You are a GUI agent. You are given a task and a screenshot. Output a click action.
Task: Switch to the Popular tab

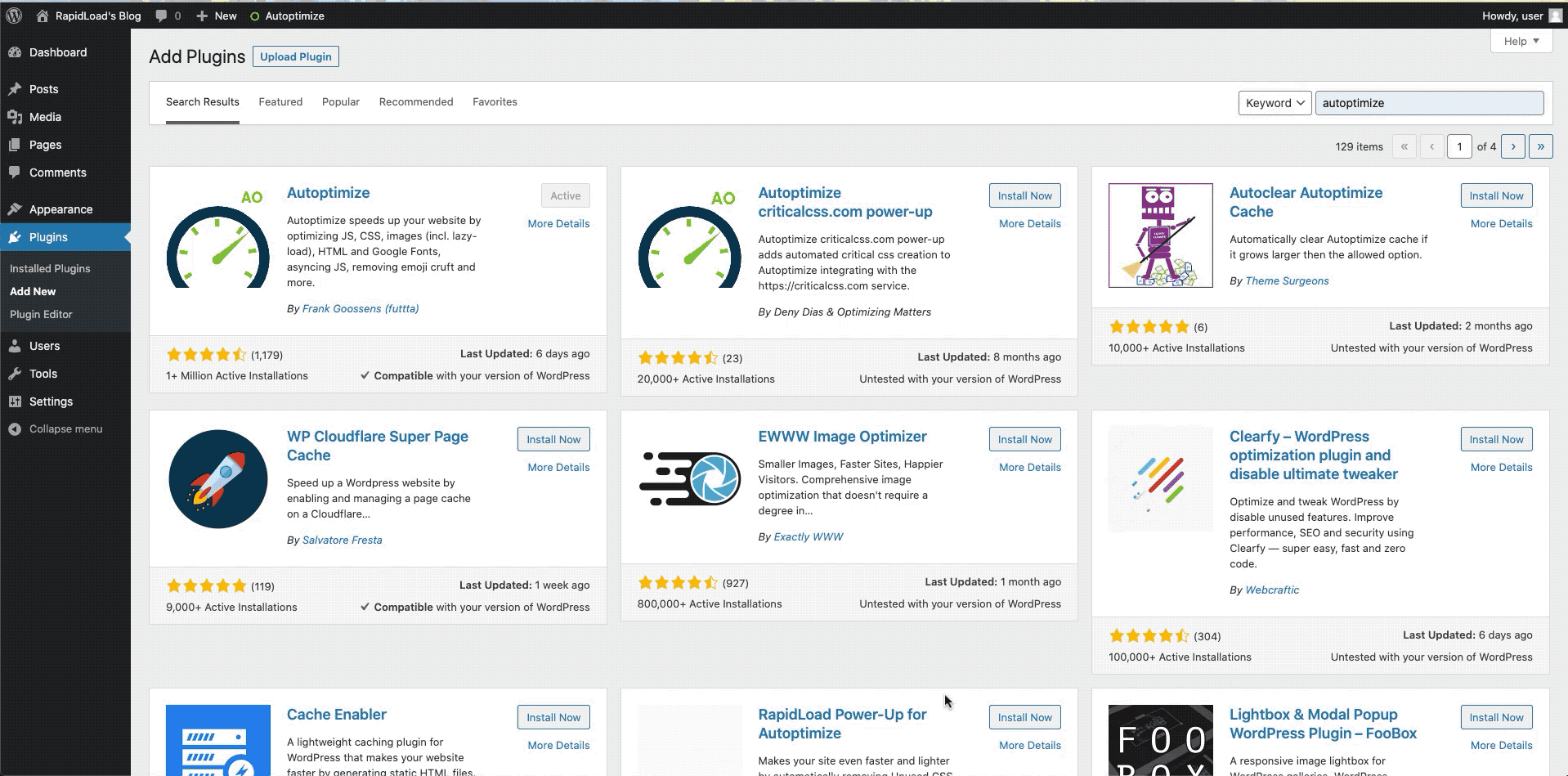point(341,102)
